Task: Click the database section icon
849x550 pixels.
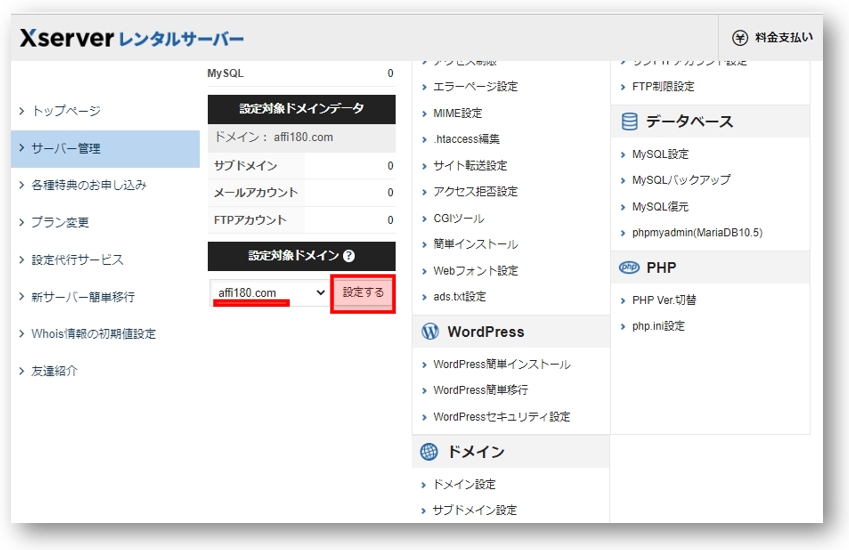Action: (x=629, y=121)
